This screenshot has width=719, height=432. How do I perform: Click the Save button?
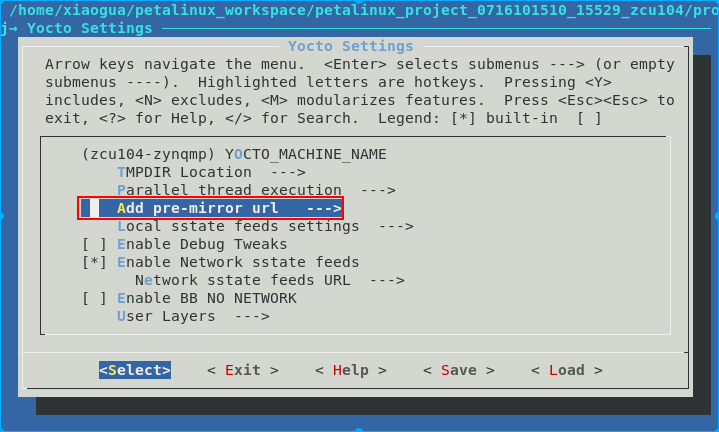point(459,370)
